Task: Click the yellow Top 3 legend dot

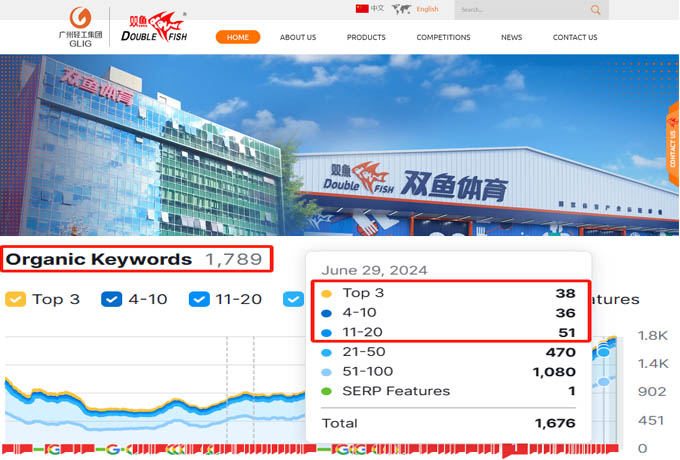Action: tap(327, 294)
